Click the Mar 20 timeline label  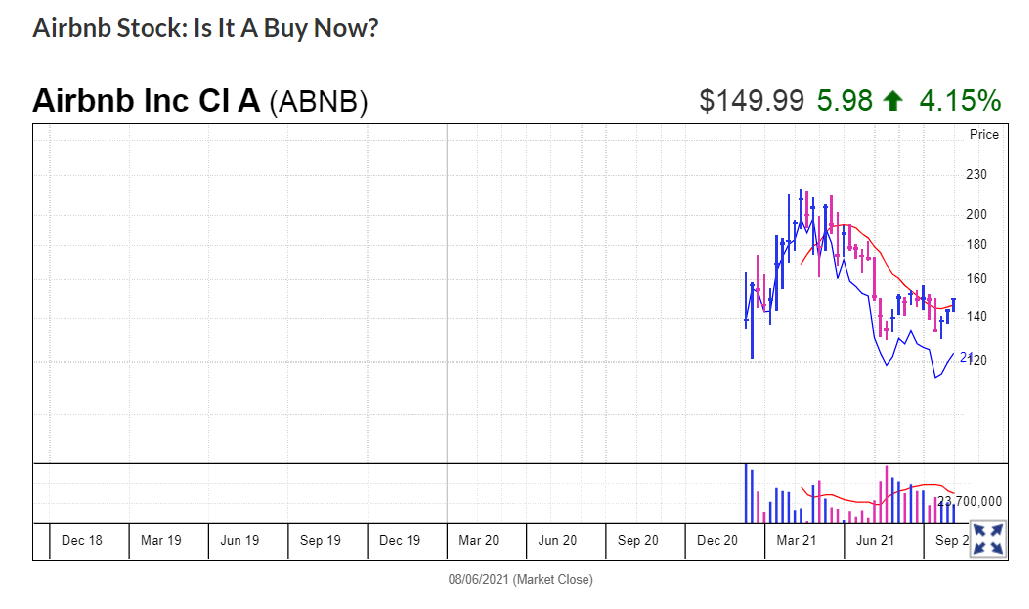click(x=478, y=541)
